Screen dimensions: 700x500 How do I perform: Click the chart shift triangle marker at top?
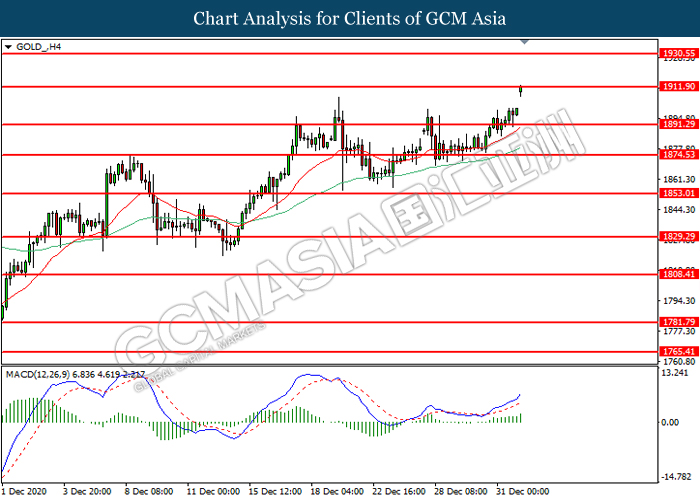tap(525, 42)
